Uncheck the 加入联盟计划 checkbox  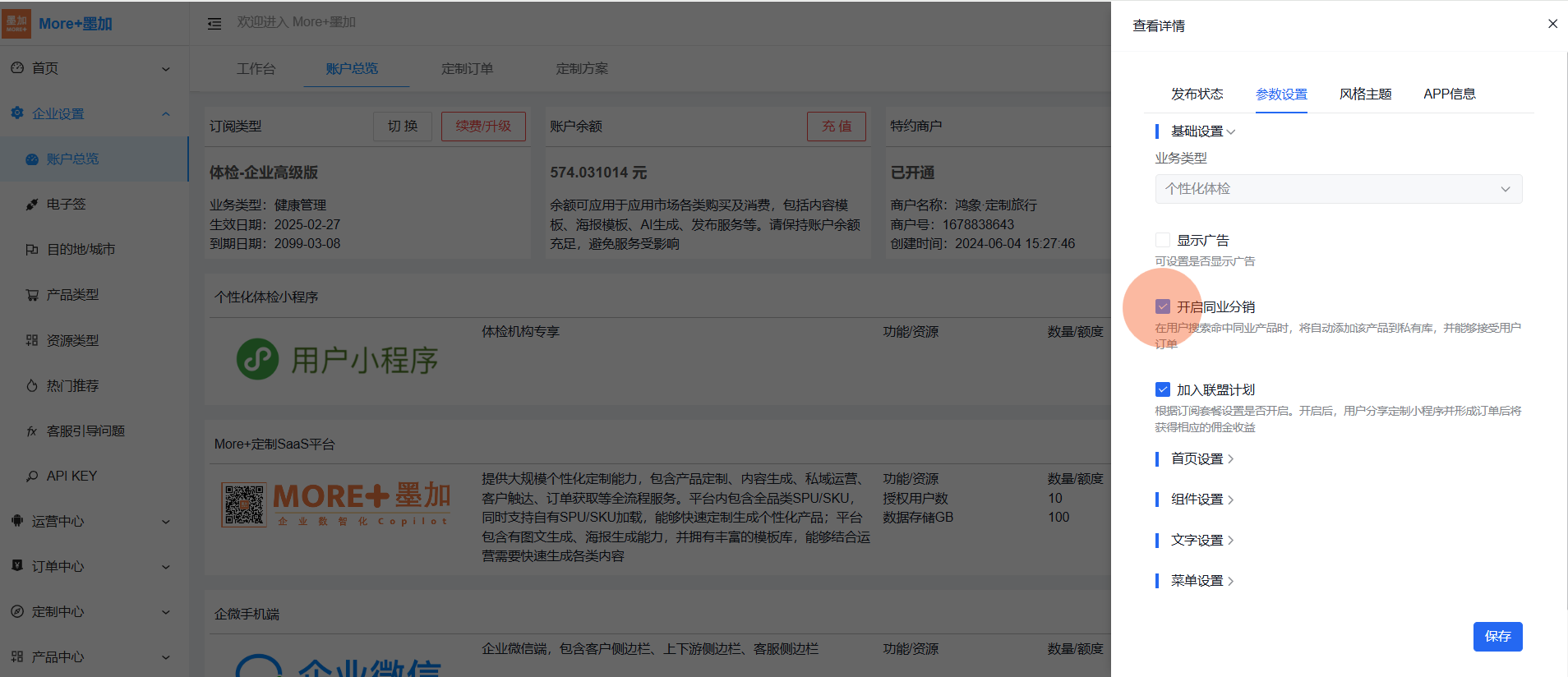click(1163, 389)
